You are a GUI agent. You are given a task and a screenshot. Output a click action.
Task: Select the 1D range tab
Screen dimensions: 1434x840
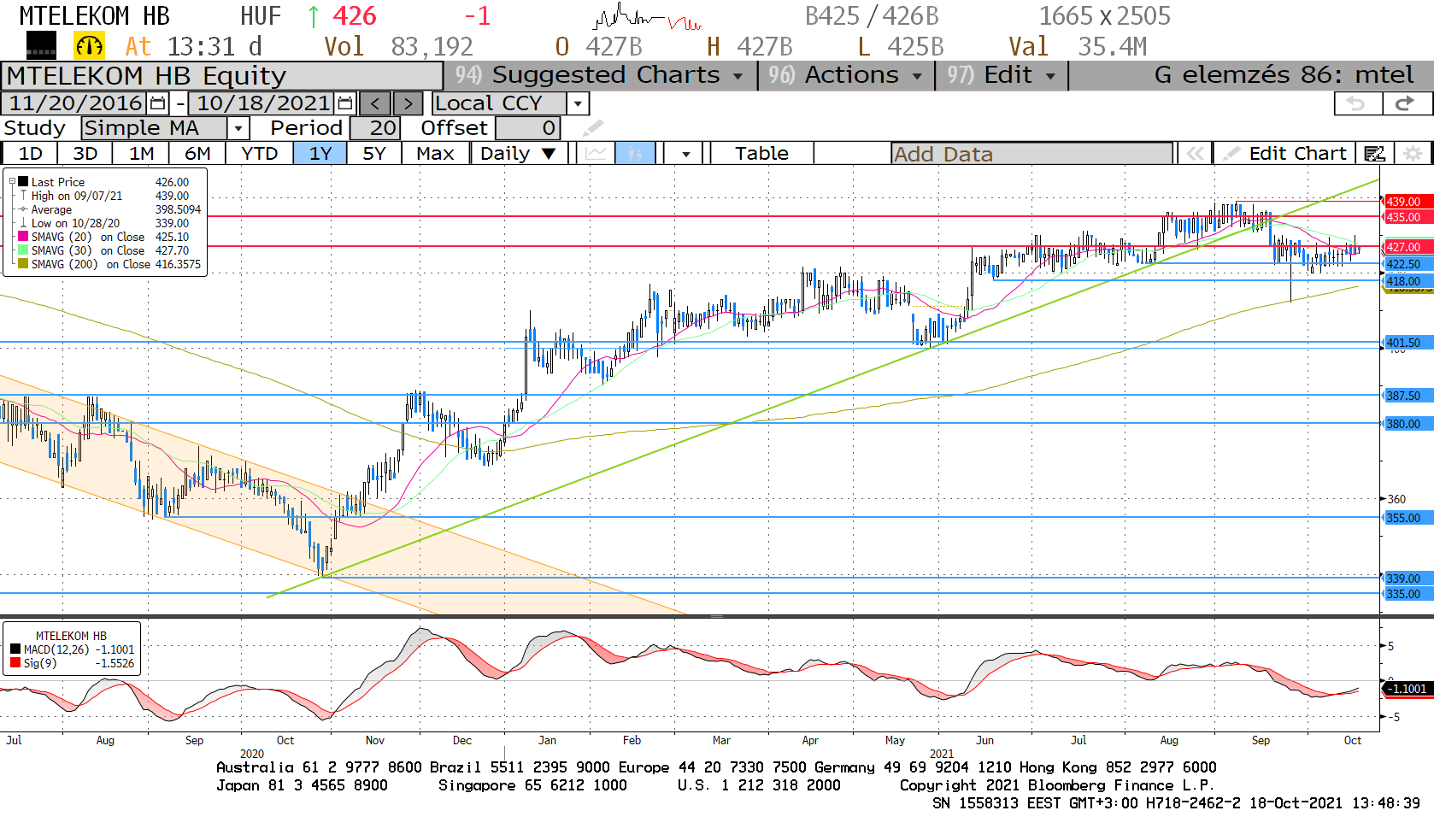tap(30, 154)
